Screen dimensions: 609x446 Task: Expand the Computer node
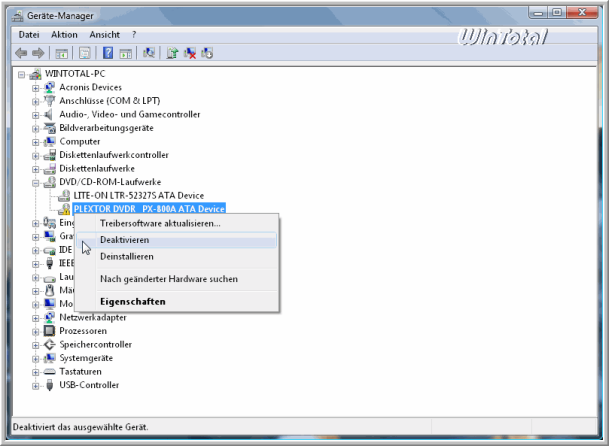pos(35,142)
